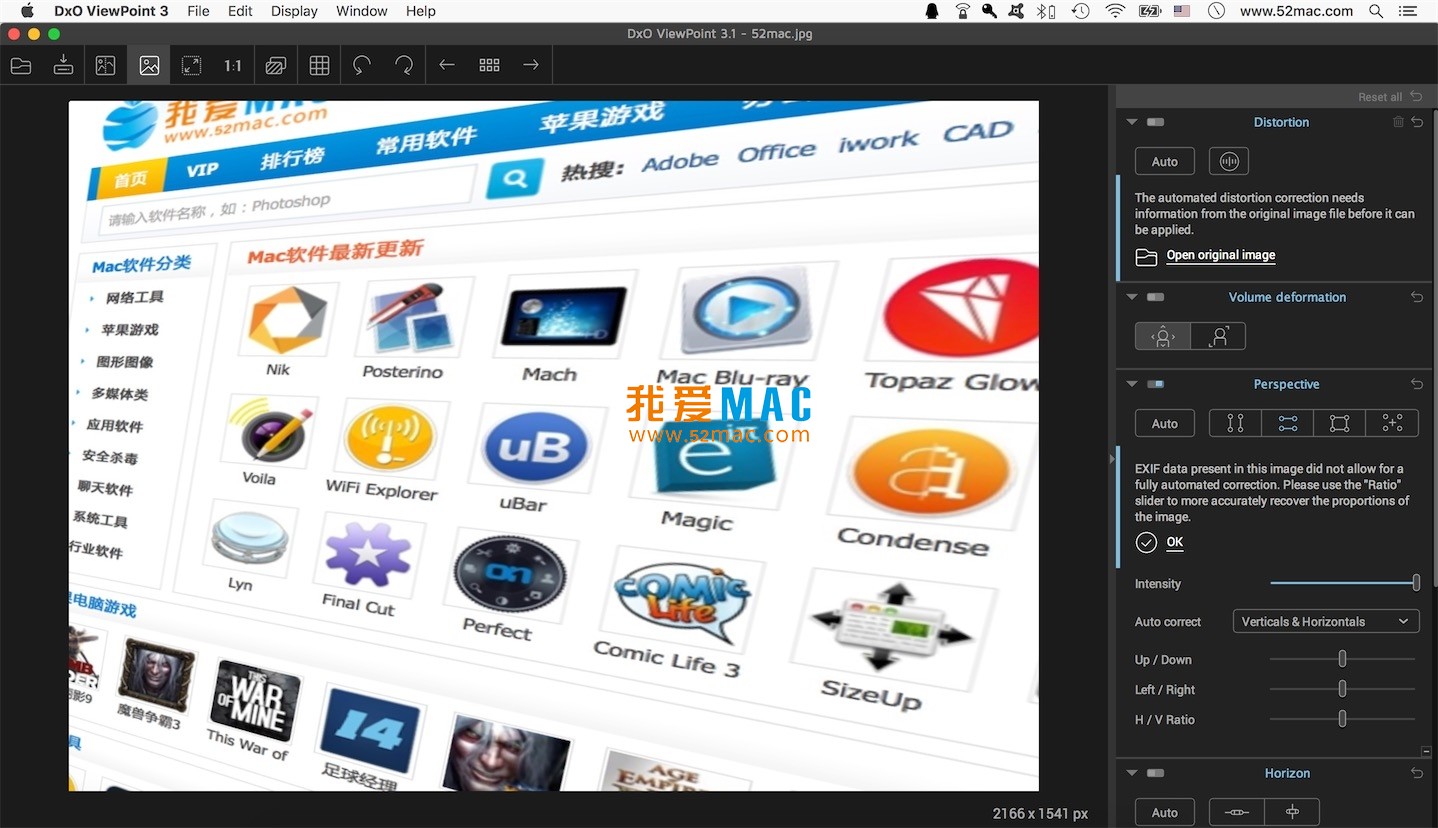
Task: Click the Left / Right slider handle
Action: (1342, 689)
